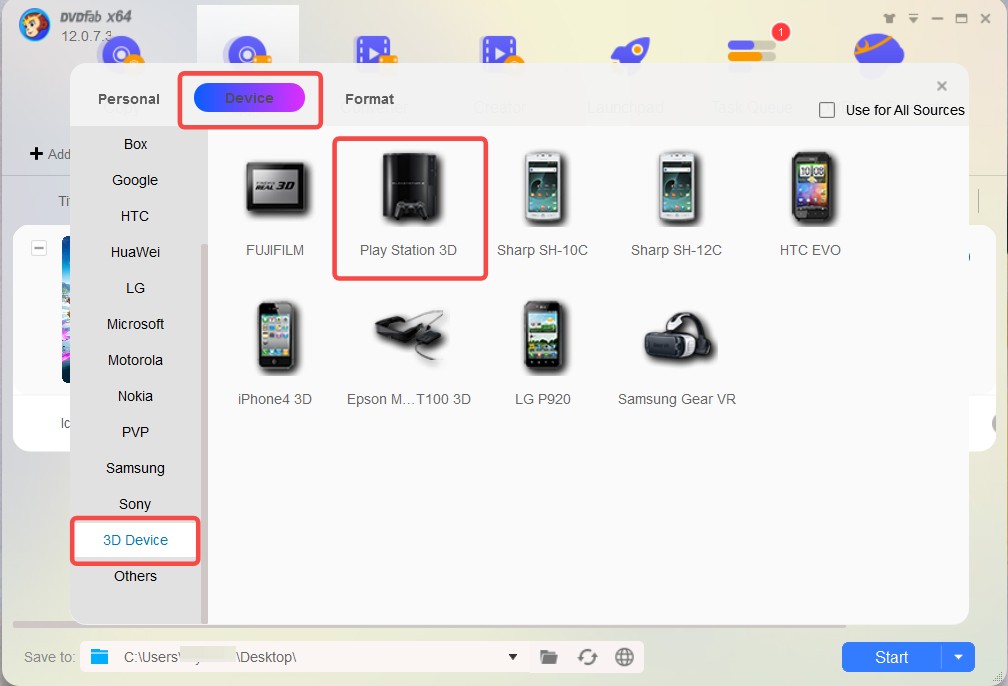Close the profile selection dialog
The height and width of the screenshot is (686, 1008).
942,86
